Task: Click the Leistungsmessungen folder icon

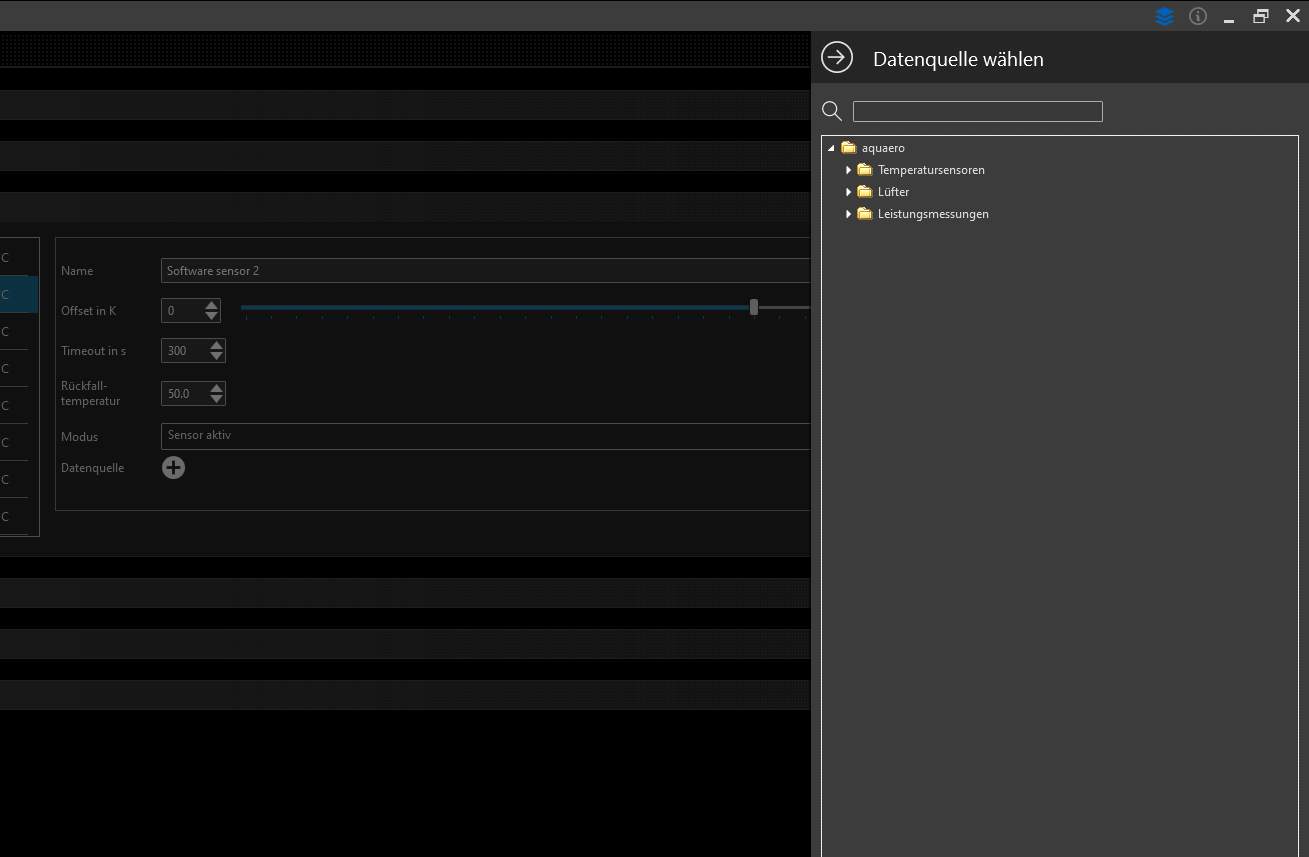Action: [865, 214]
